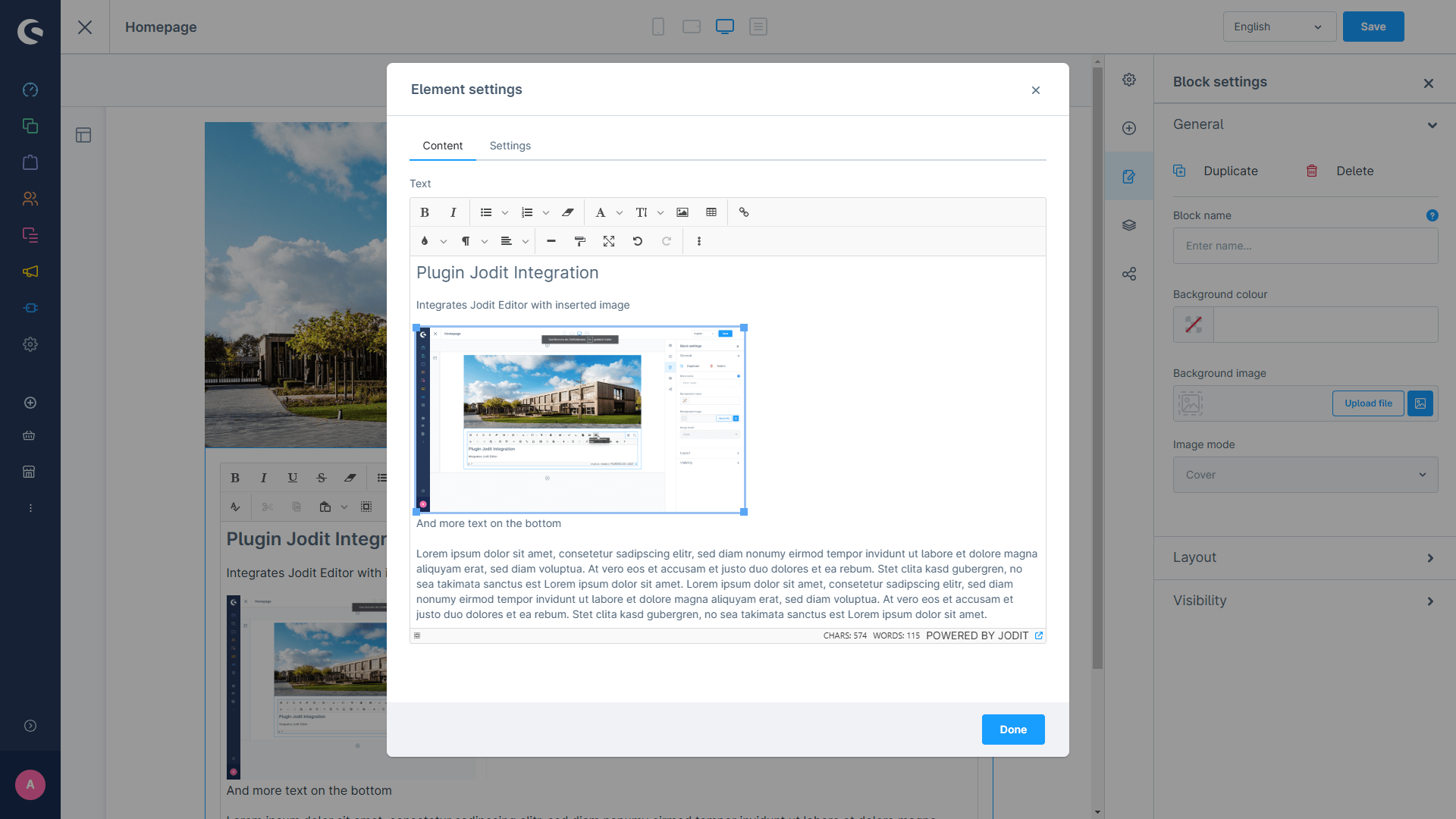Redo the edit in modal editor

pos(667,241)
